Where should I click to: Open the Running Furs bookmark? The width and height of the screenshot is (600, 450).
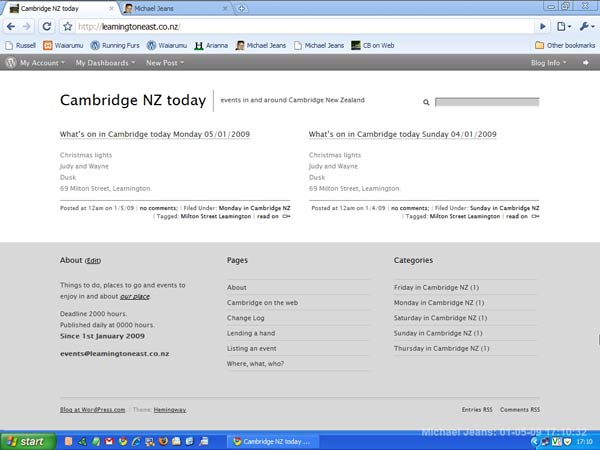pyautogui.click(x=115, y=46)
